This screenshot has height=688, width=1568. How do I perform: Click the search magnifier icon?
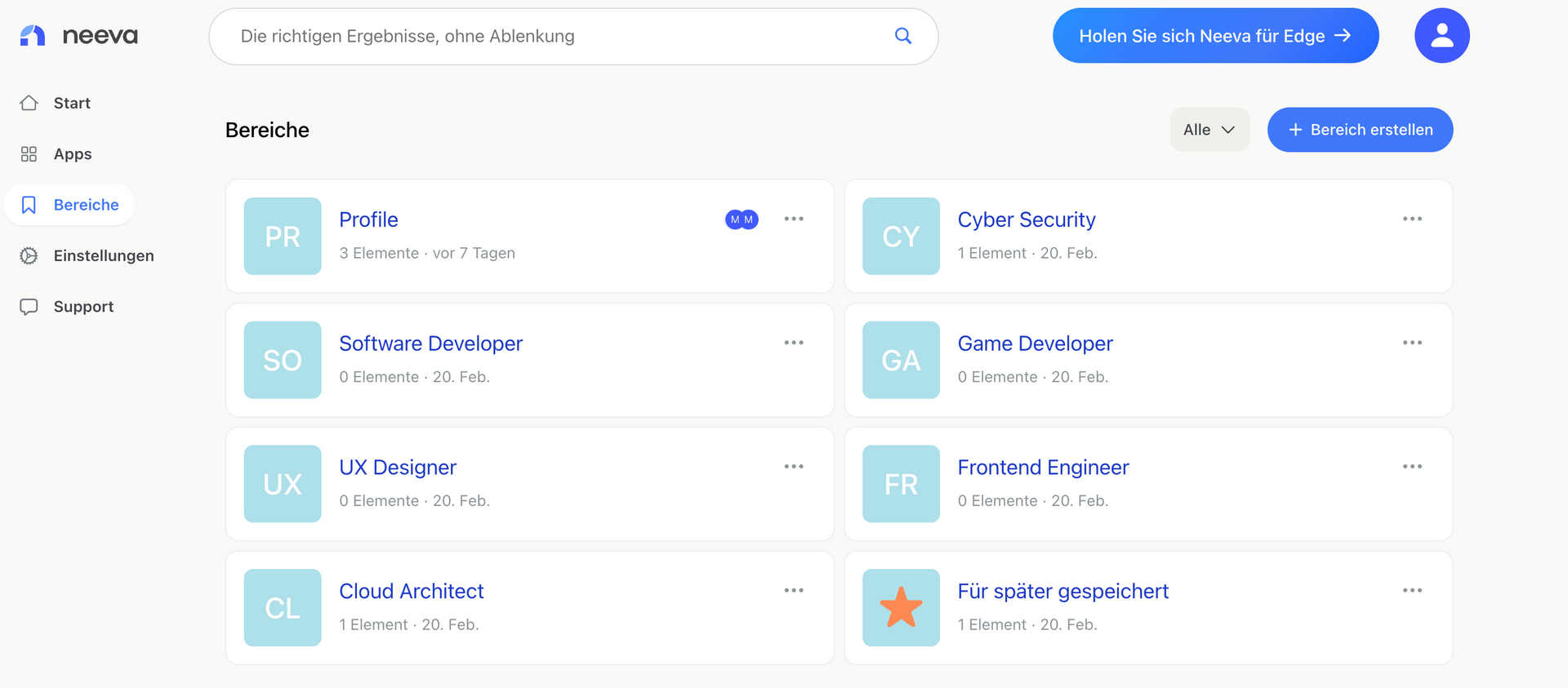tap(902, 36)
